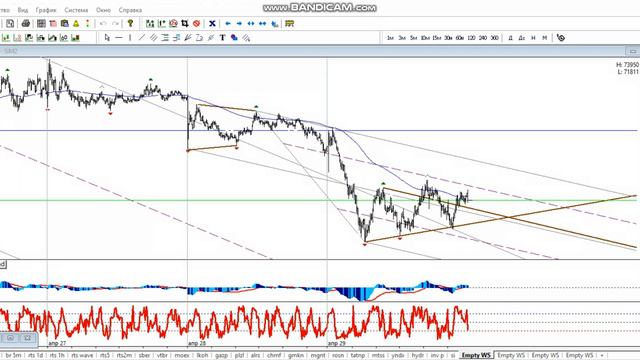Image resolution: width=640 pixels, height=360 pixels.
Task: Click the ladder icon at toolbar end
Action: click(x=289, y=24)
